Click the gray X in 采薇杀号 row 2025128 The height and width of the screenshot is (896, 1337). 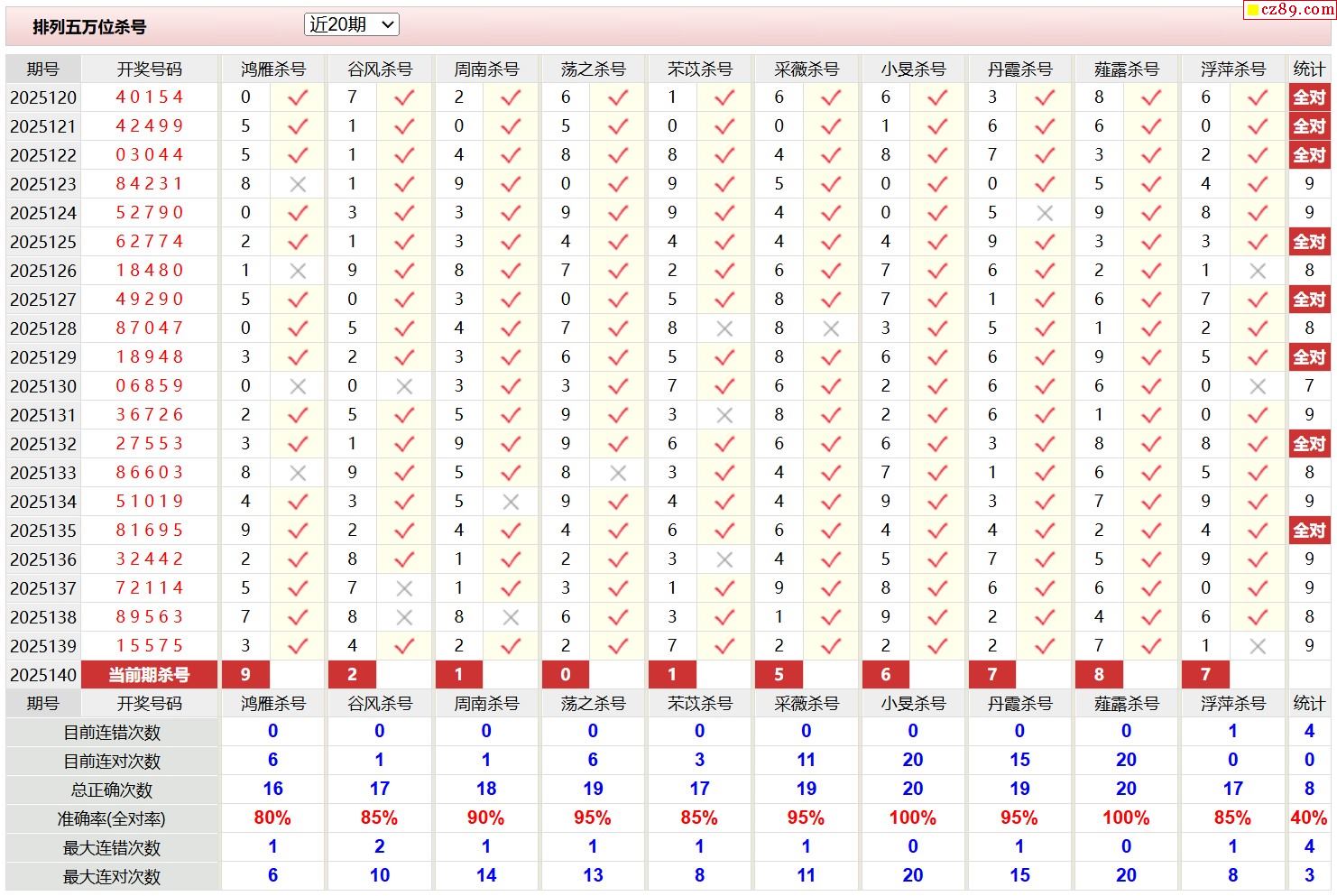(831, 328)
